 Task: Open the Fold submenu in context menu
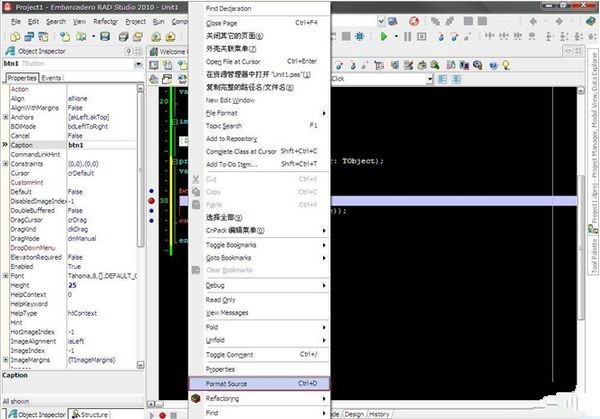(260, 328)
